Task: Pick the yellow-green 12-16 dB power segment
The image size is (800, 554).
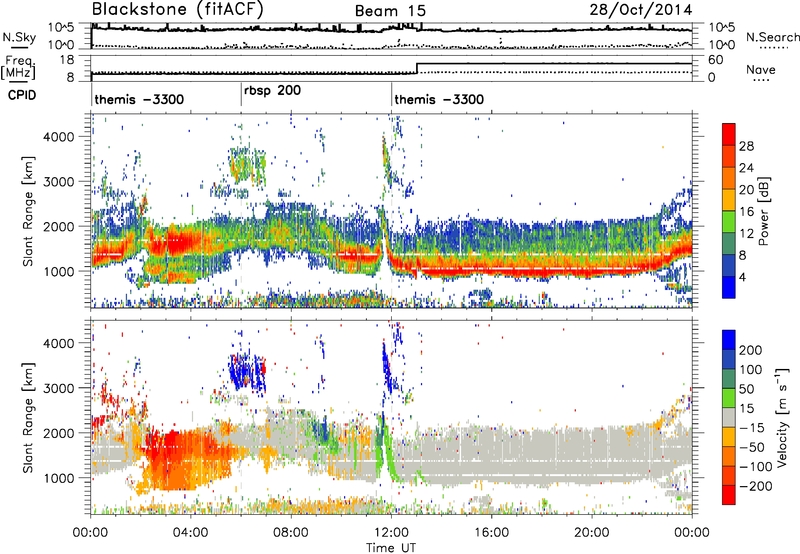Action: click(729, 222)
